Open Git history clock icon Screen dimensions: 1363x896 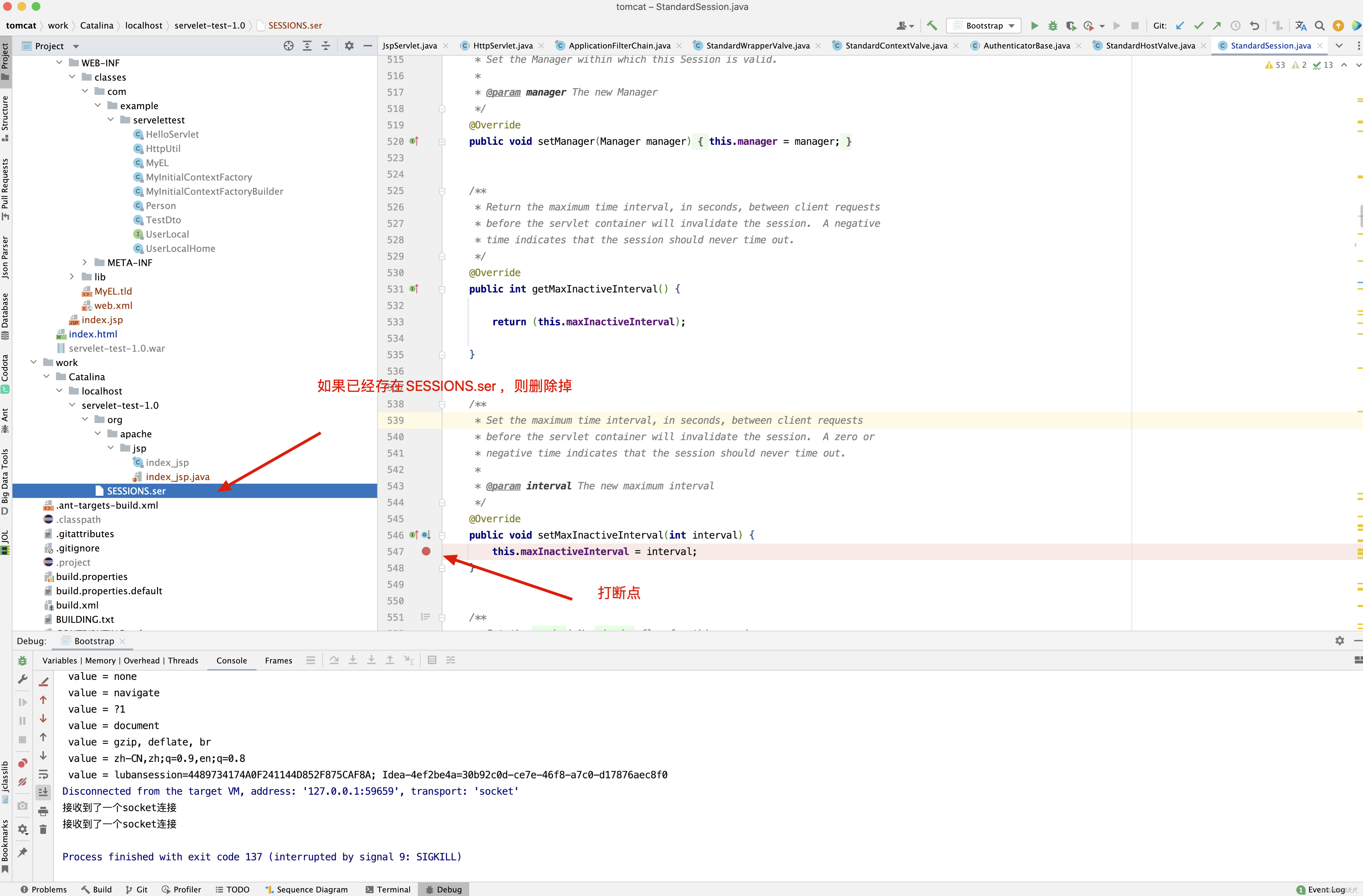(x=1235, y=25)
